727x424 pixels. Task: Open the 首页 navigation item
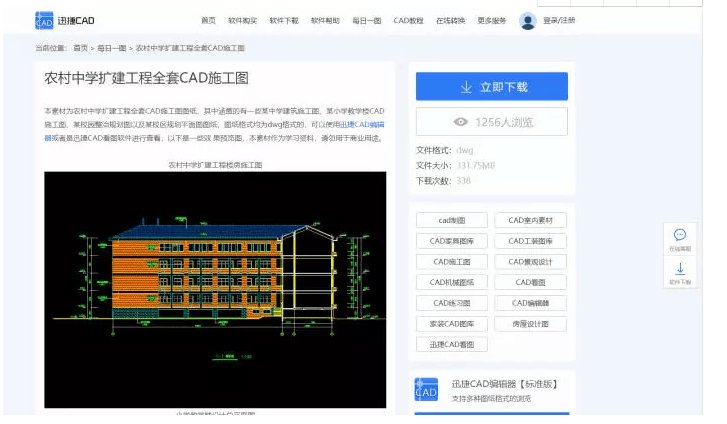[x=208, y=20]
